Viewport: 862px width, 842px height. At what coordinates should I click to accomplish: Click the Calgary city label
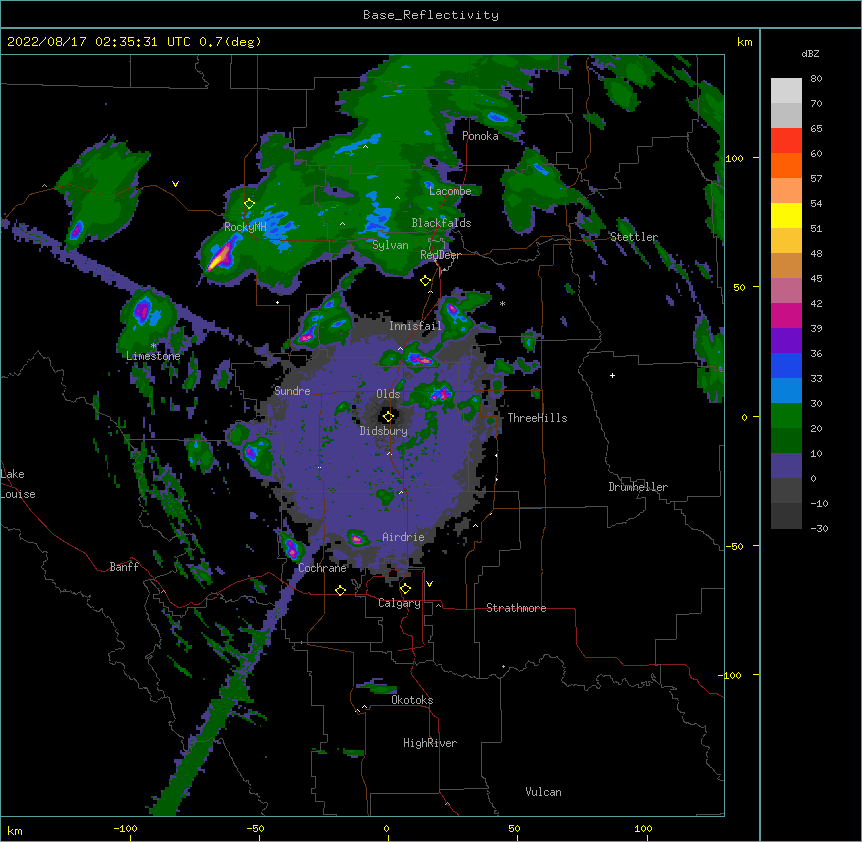pyautogui.click(x=399, y=603)
